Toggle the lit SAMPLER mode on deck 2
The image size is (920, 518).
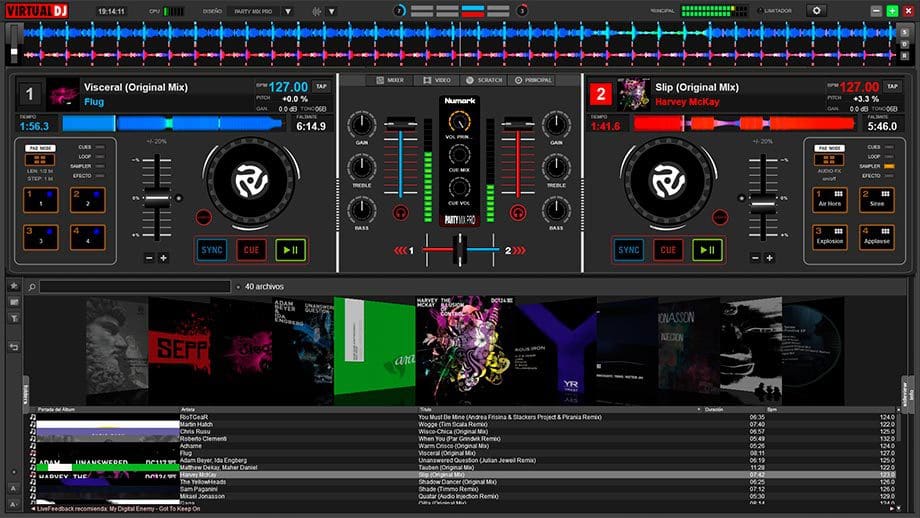[877, 166]
